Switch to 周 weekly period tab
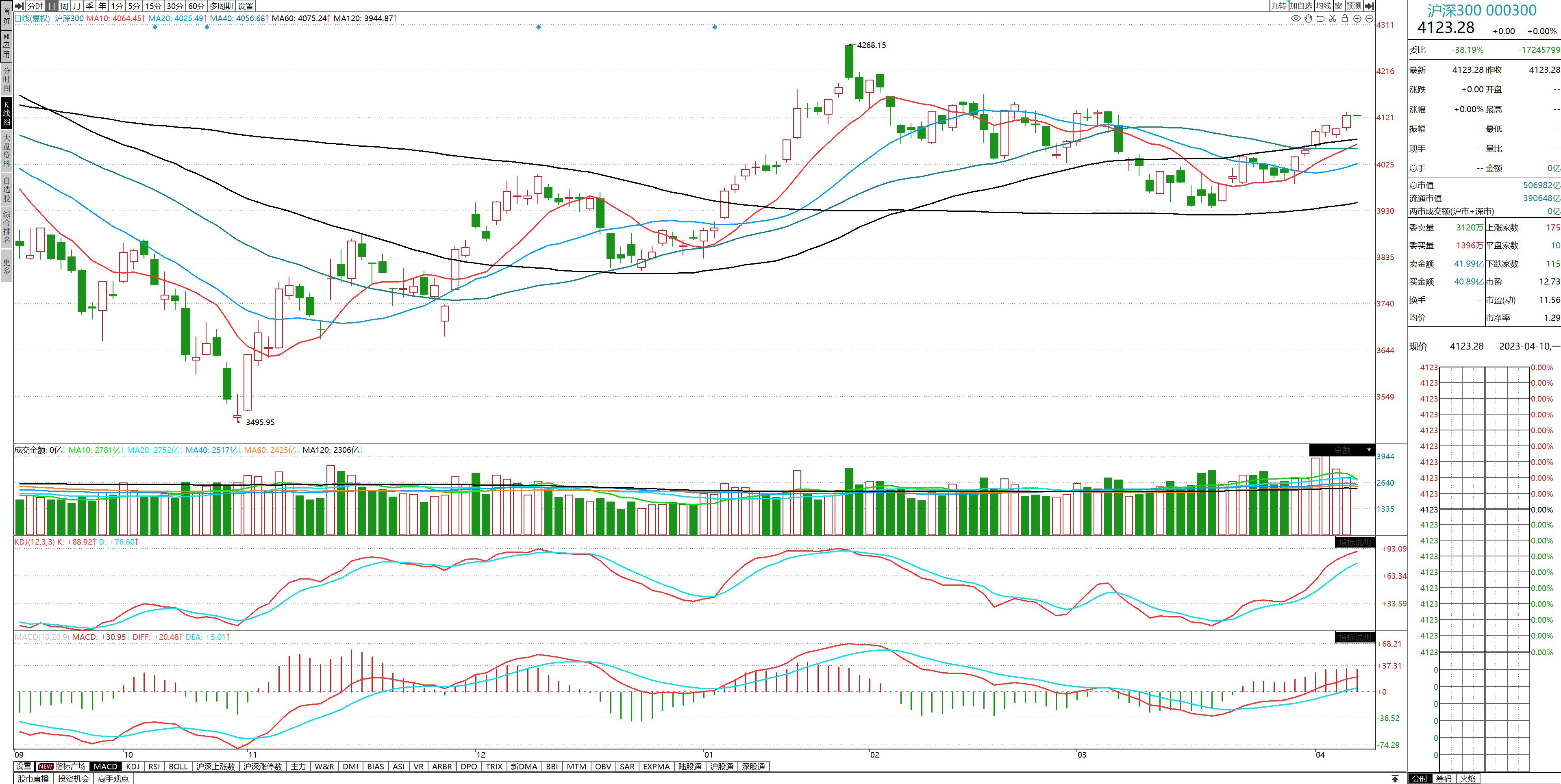 click(64, 6)
